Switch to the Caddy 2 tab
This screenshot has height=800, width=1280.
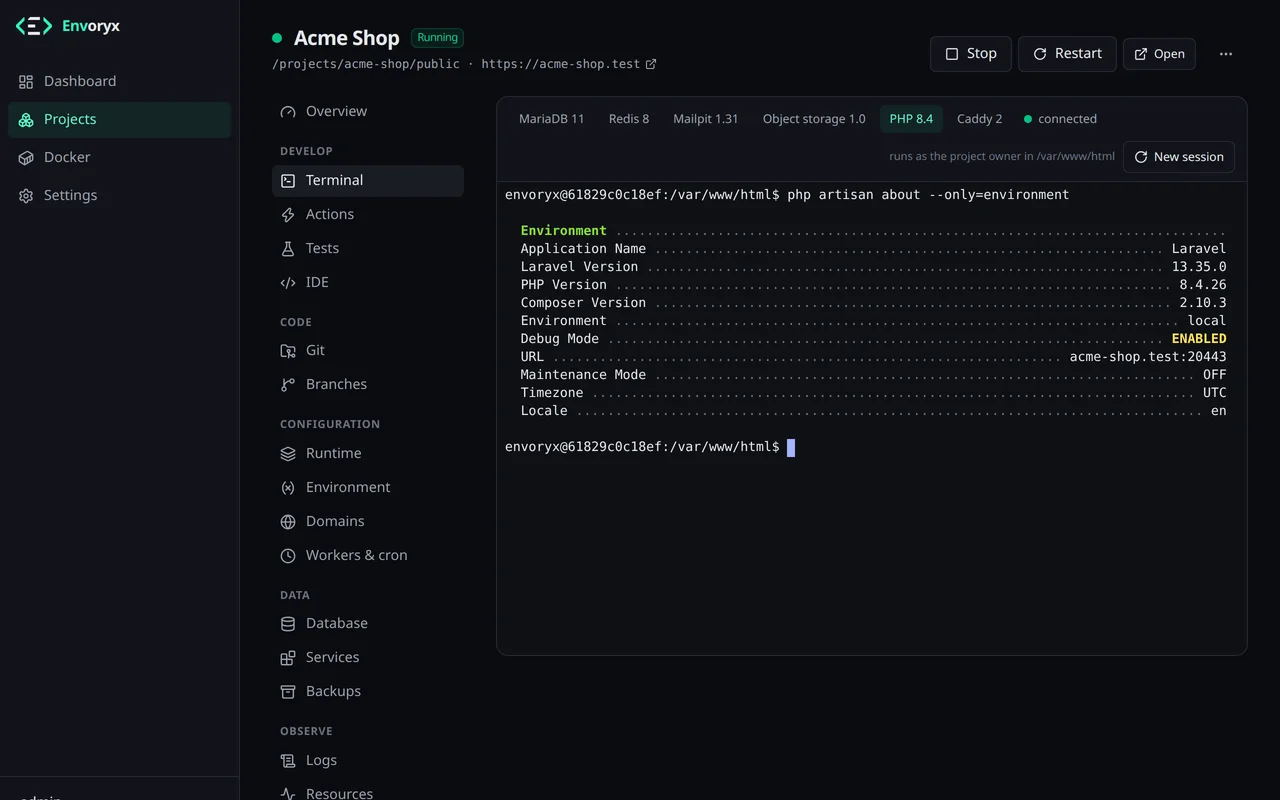[979, 119]
